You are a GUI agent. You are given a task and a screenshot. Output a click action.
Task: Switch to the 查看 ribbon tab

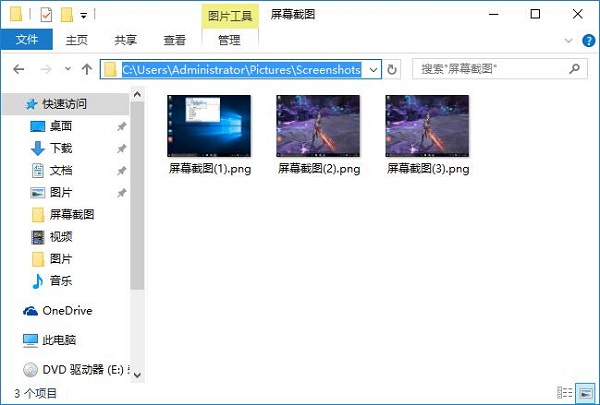[x=175, y=40]
